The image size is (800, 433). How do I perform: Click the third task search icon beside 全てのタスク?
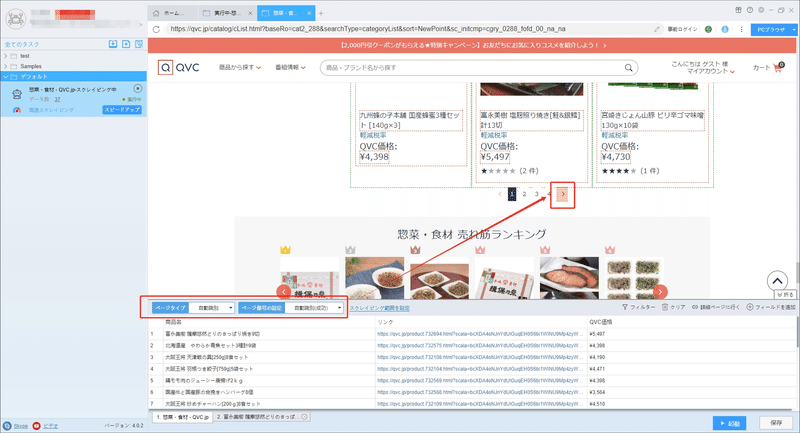tap(139, 44)
